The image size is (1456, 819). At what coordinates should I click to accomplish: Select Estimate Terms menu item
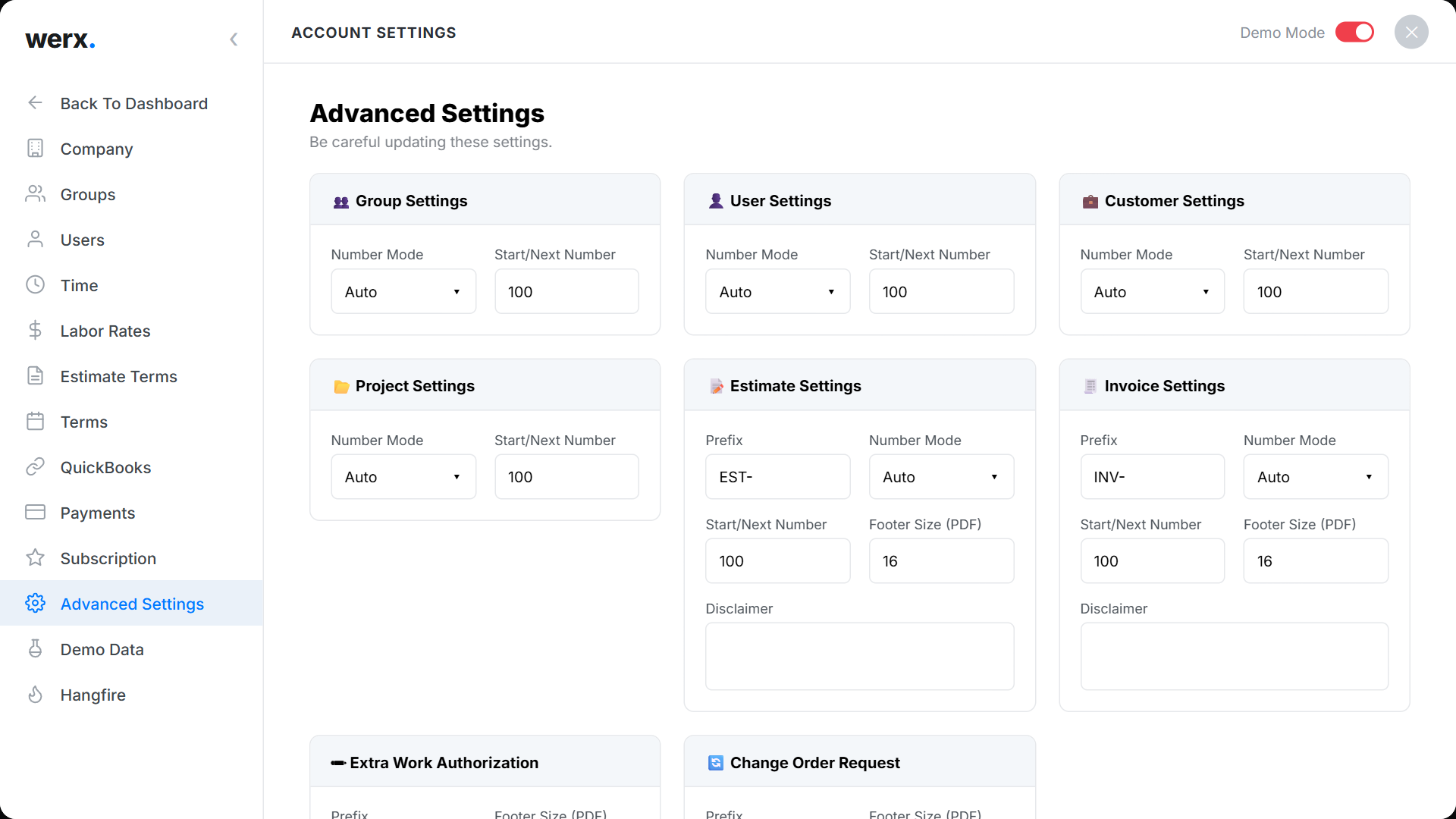(119, 377)
